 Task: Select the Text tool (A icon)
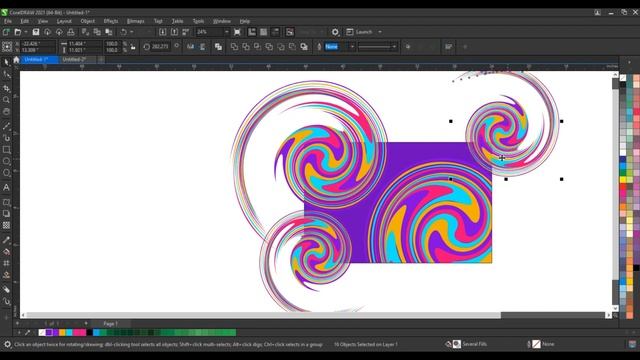(6, 188)
